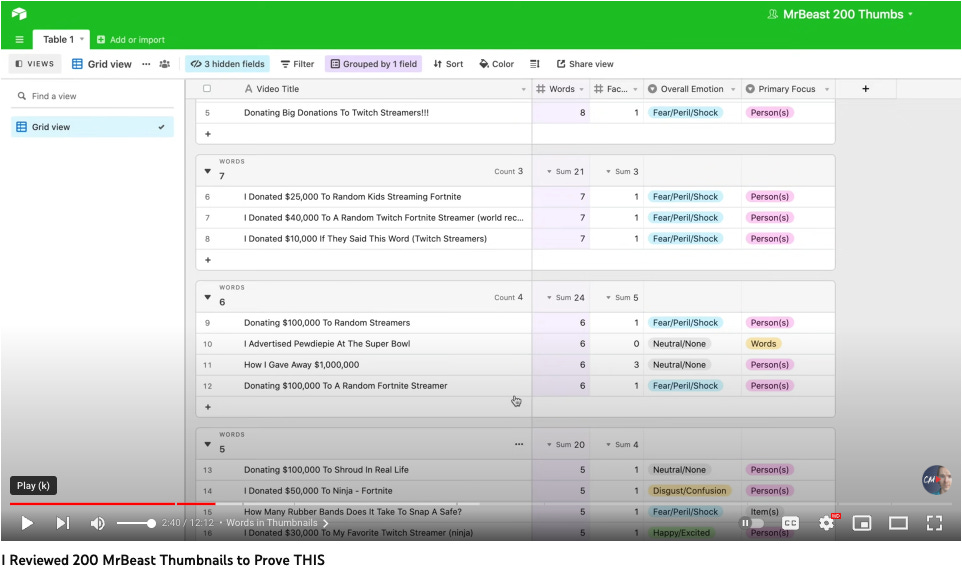Open the Sort options
962x573 pixels.
pyautogui.click(x=448, y=64)
